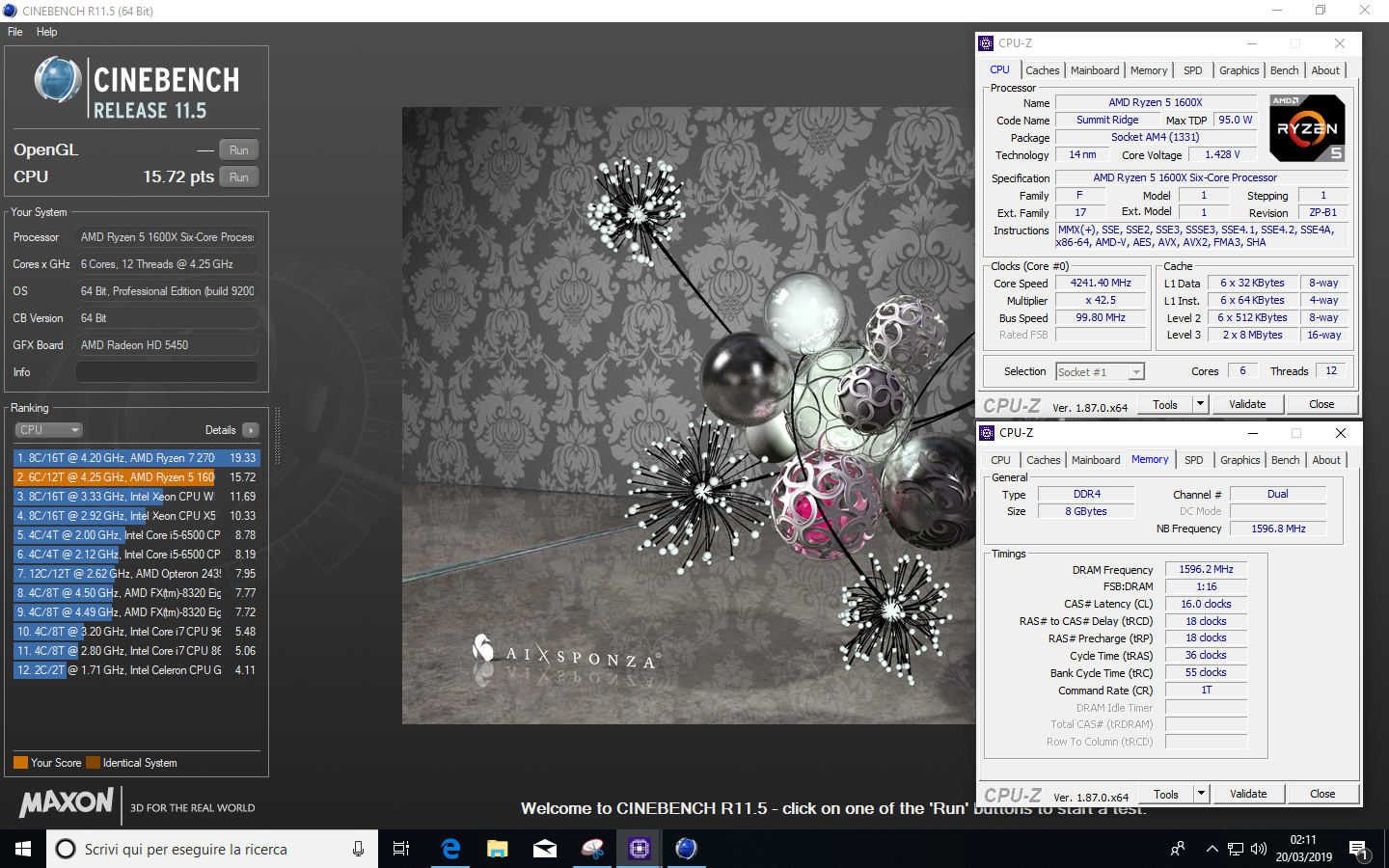Viewport: 1389px width, 868px height.
Task: Click the microphone icon in the search box
Action: click(358, 849)
